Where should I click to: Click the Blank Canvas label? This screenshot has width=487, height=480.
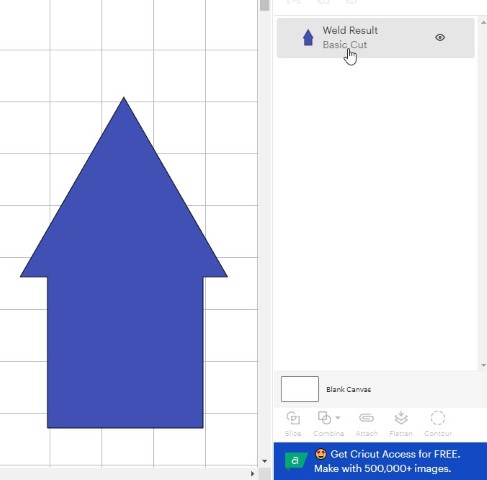pyautogui.click(x=348, y=389)
